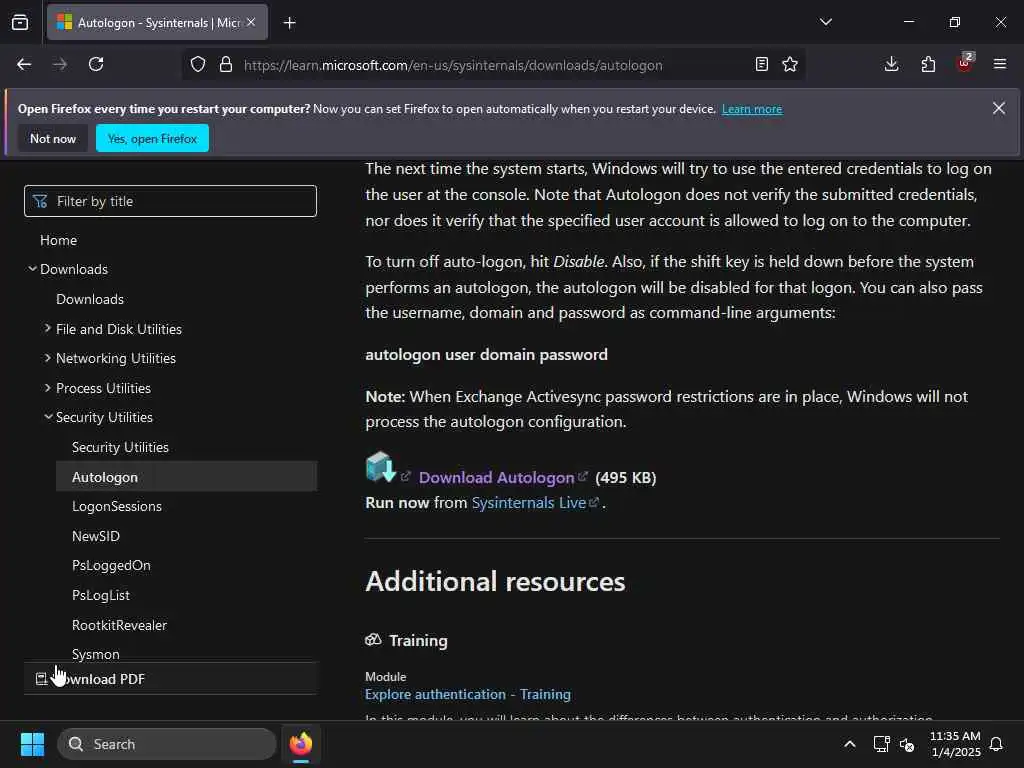Viewport: 1024px width, 768px height.
Task: Toggle reader view icon
Action: point(761,64)
